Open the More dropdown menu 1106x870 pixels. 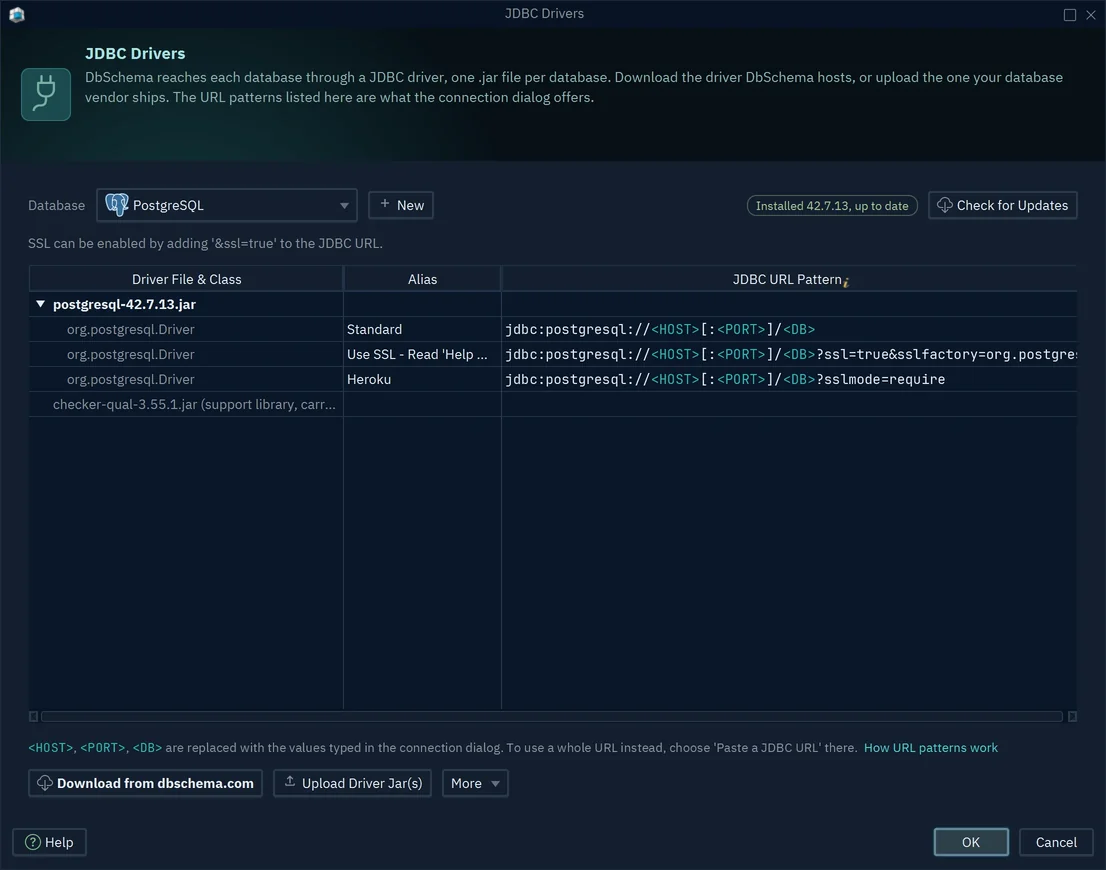coord(475,783)
